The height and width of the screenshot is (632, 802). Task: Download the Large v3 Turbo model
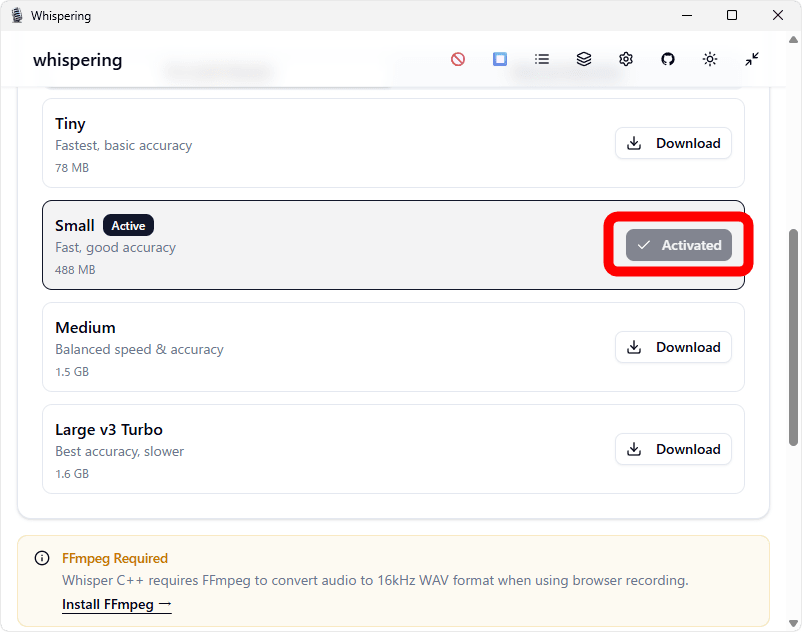673,449
